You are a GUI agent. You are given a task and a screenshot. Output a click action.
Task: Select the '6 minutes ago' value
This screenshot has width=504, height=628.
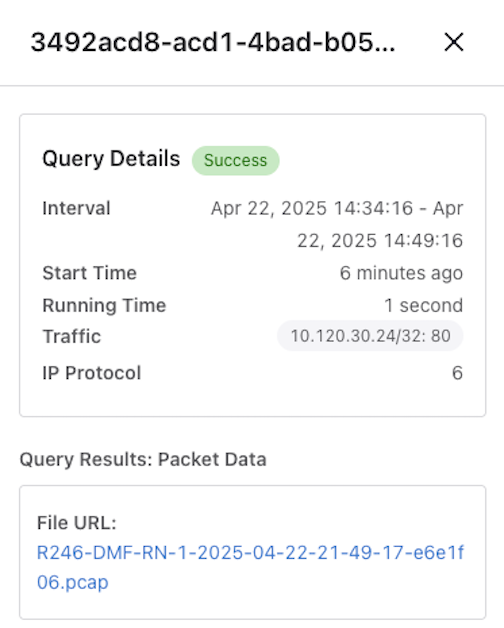[x=401, y=273]
